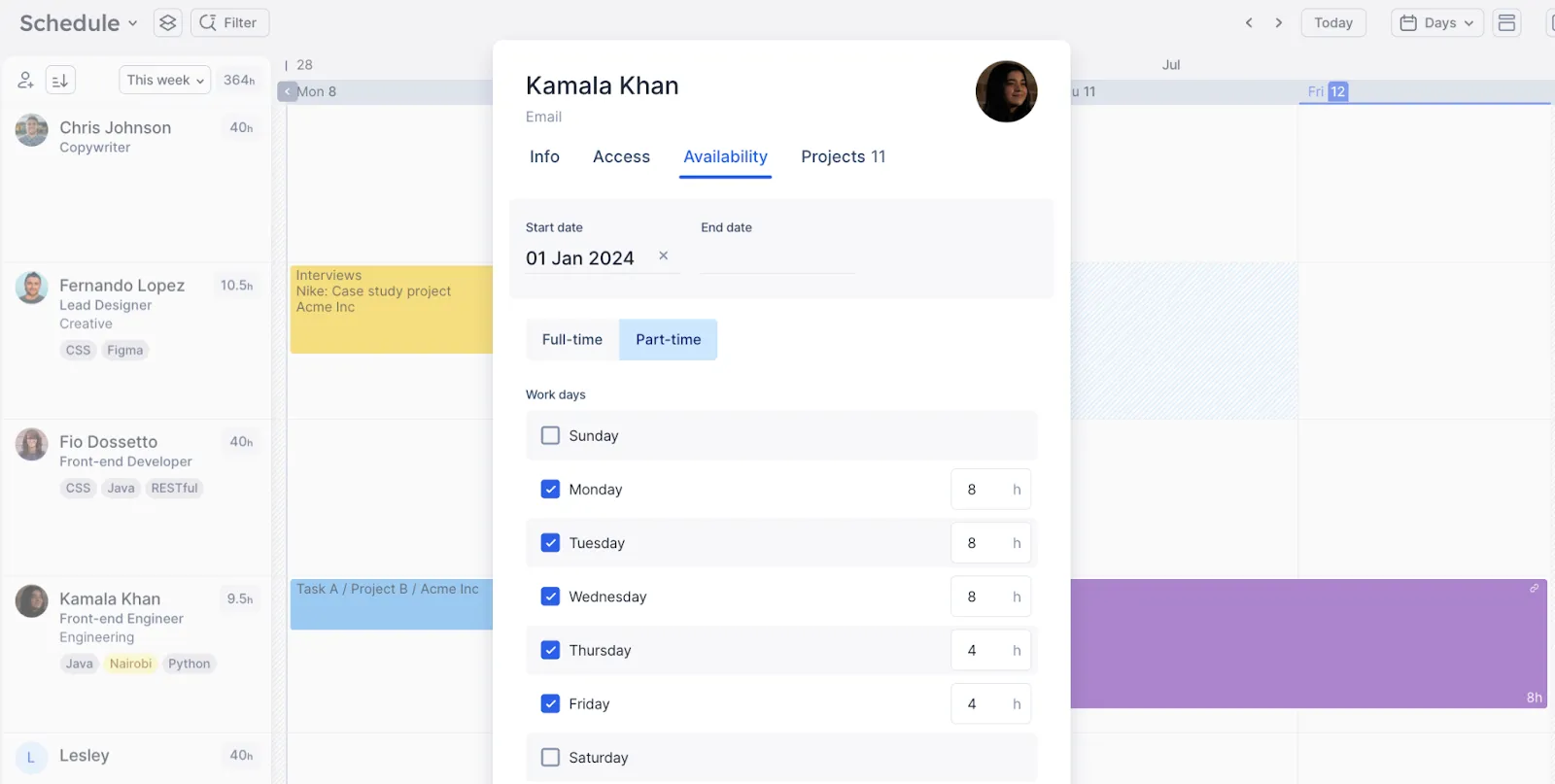Open Fio Dossetto in the people list
Image resolution: width=1555 pixels, height=784 pixels.
click(x=108, y=441)
